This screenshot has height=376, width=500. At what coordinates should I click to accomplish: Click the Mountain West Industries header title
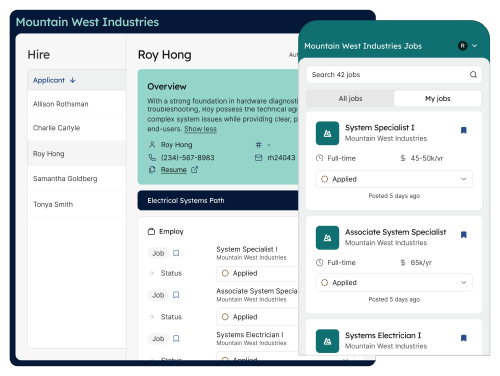click(87, 22)
